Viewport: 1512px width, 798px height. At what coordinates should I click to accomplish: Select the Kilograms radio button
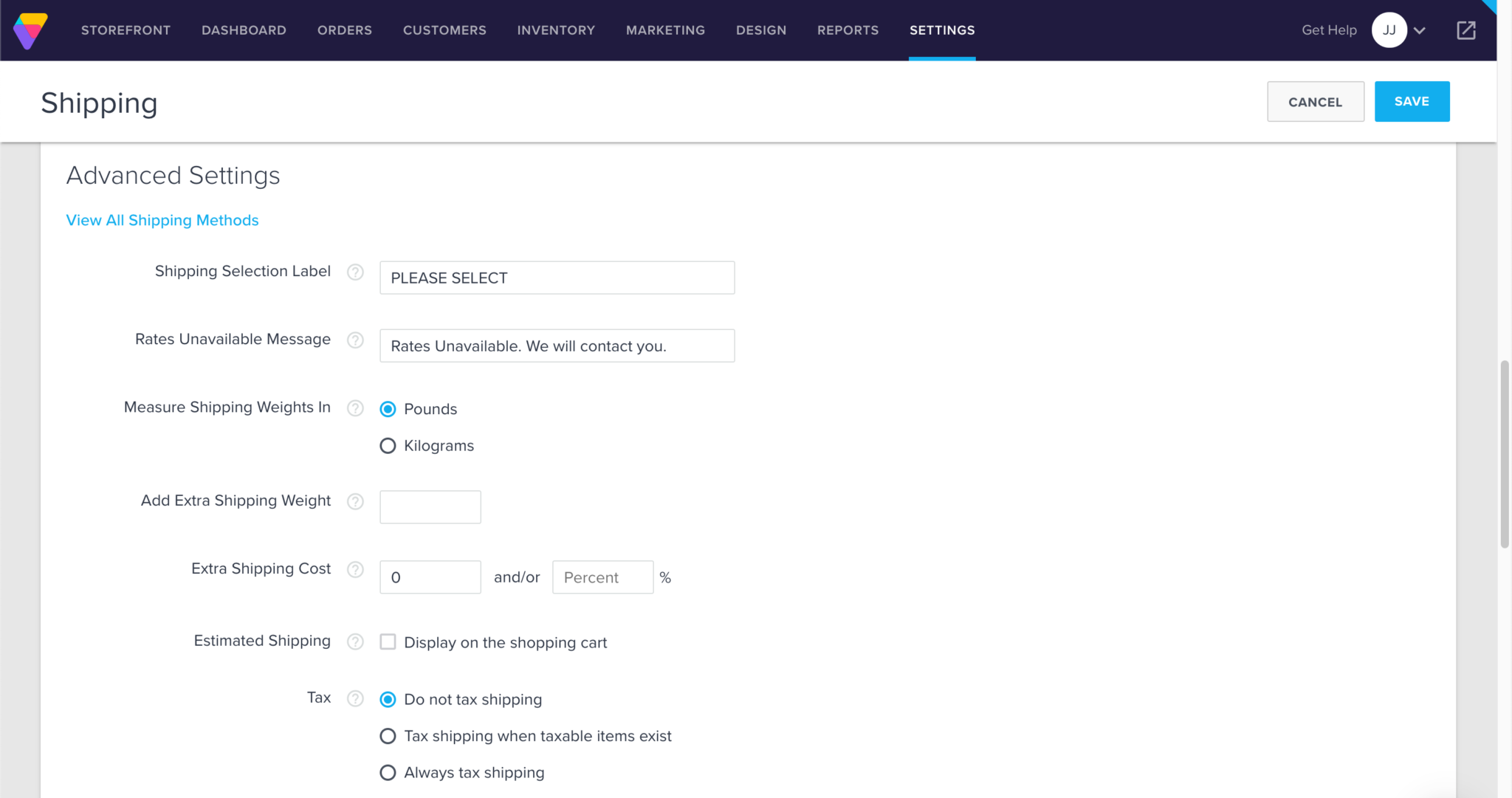(388, 445)
